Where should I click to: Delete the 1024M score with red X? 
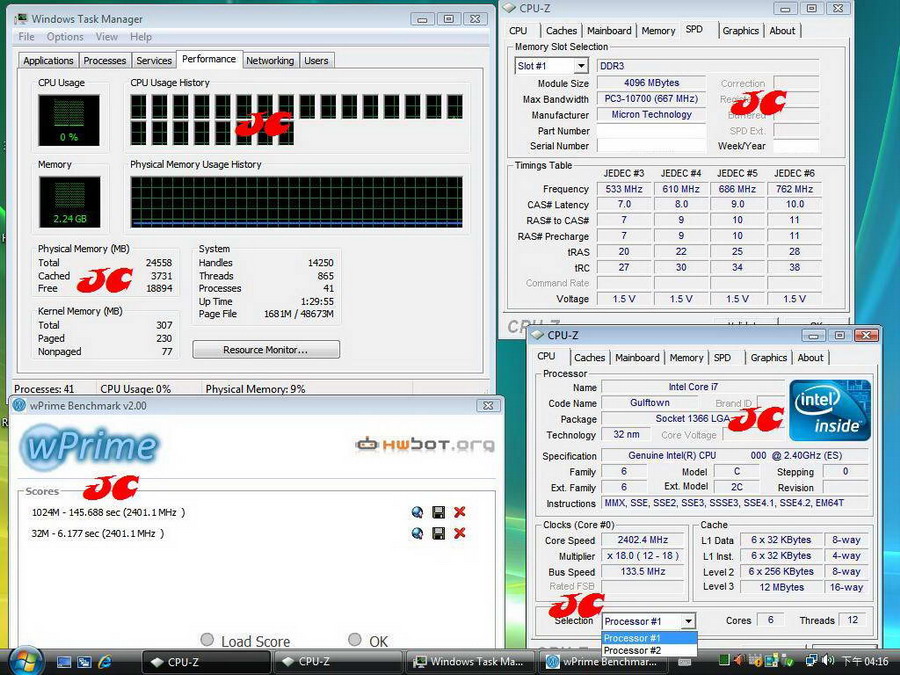(460, 512)
